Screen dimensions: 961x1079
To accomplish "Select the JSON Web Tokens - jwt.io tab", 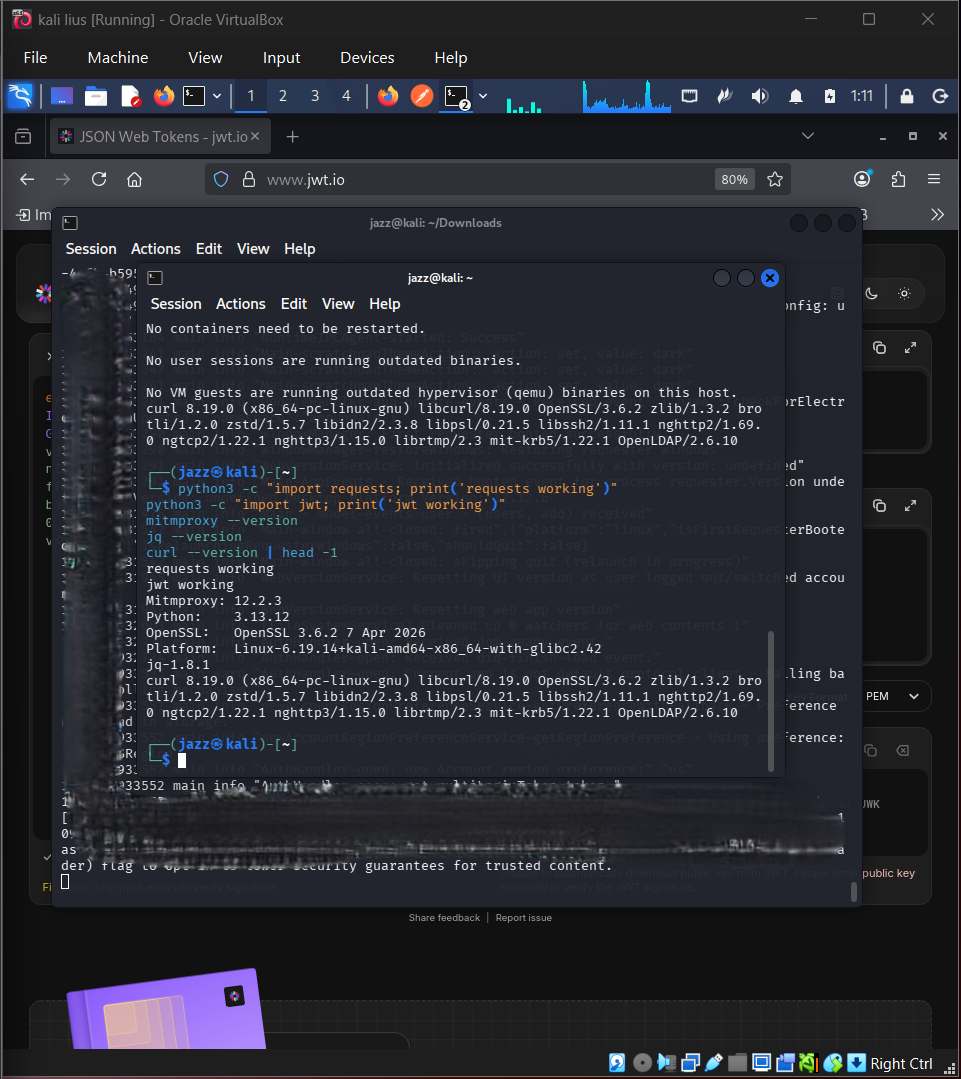I will [160, 137].
